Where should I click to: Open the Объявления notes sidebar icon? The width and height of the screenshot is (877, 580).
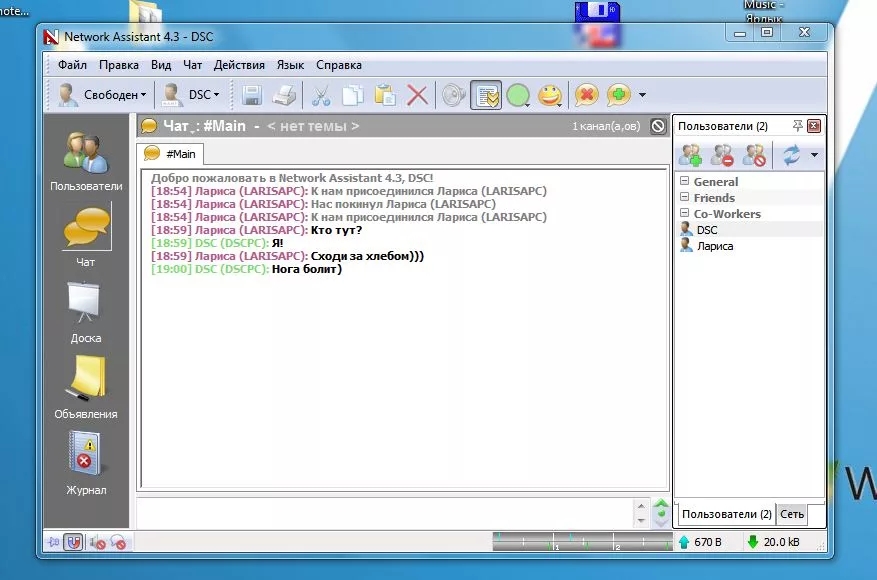coord(86,388)
